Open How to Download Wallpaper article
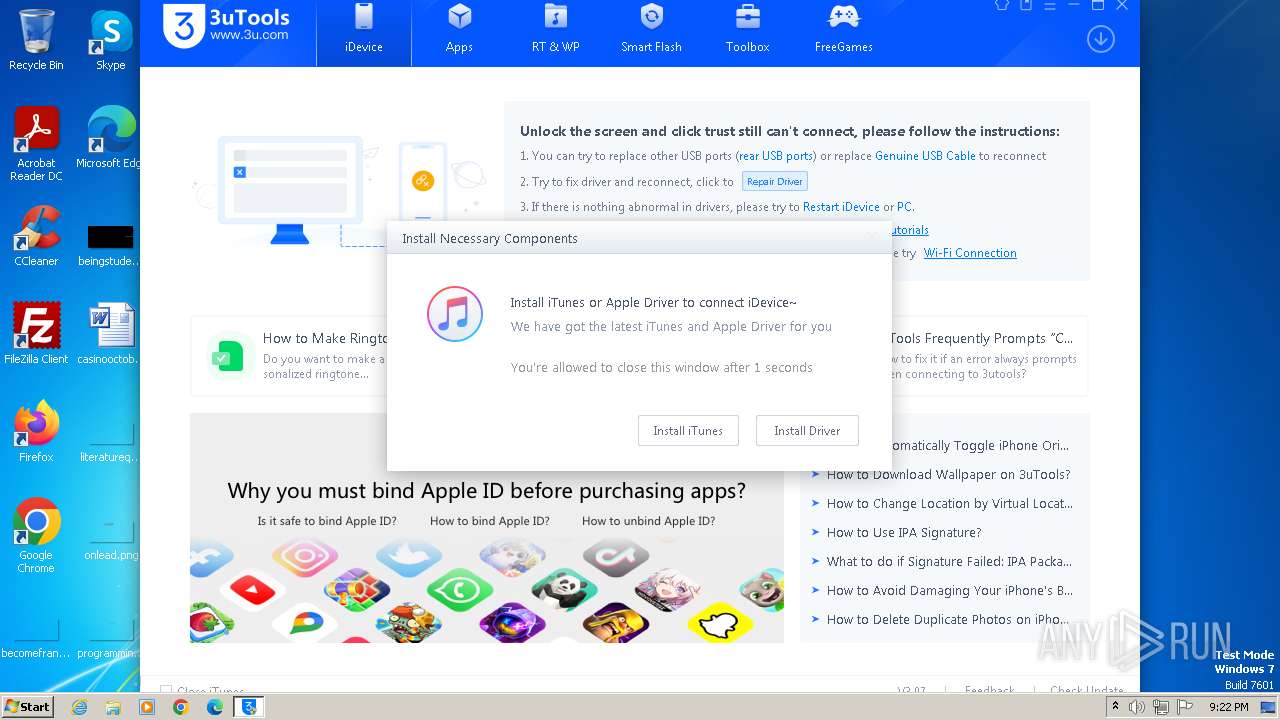 point(948,475)
